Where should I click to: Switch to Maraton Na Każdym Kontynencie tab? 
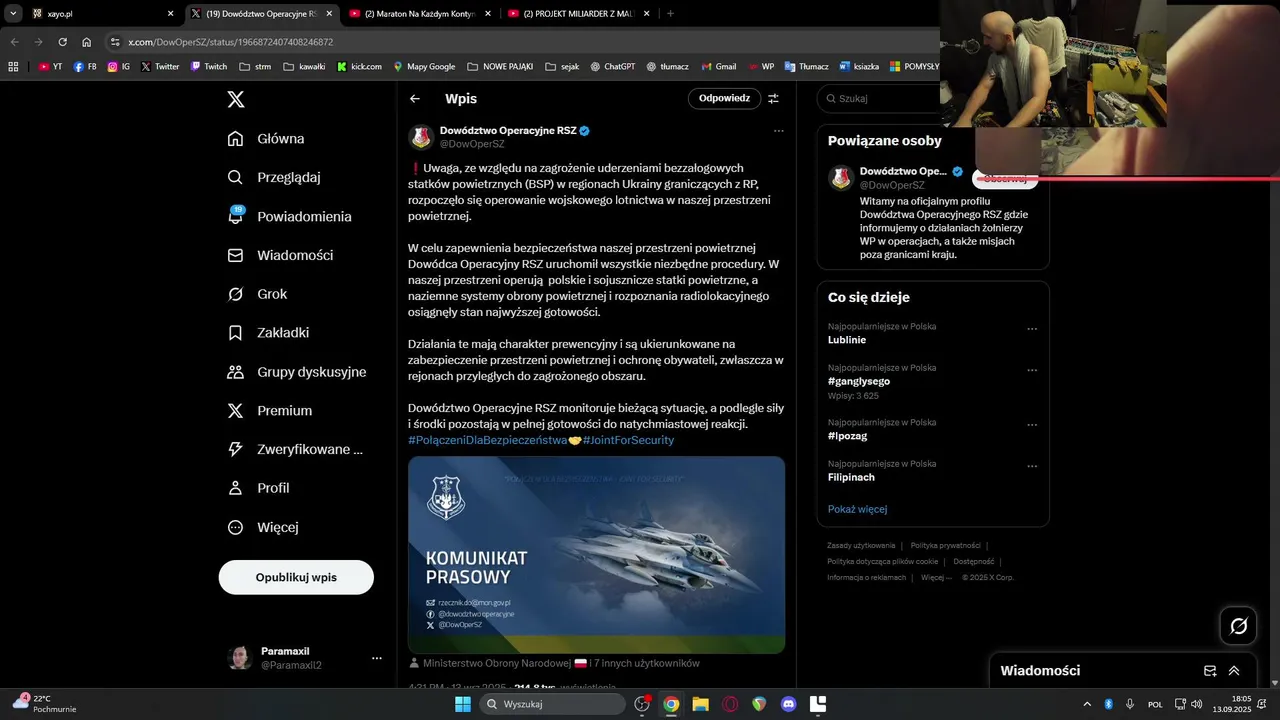coord(420,14)
